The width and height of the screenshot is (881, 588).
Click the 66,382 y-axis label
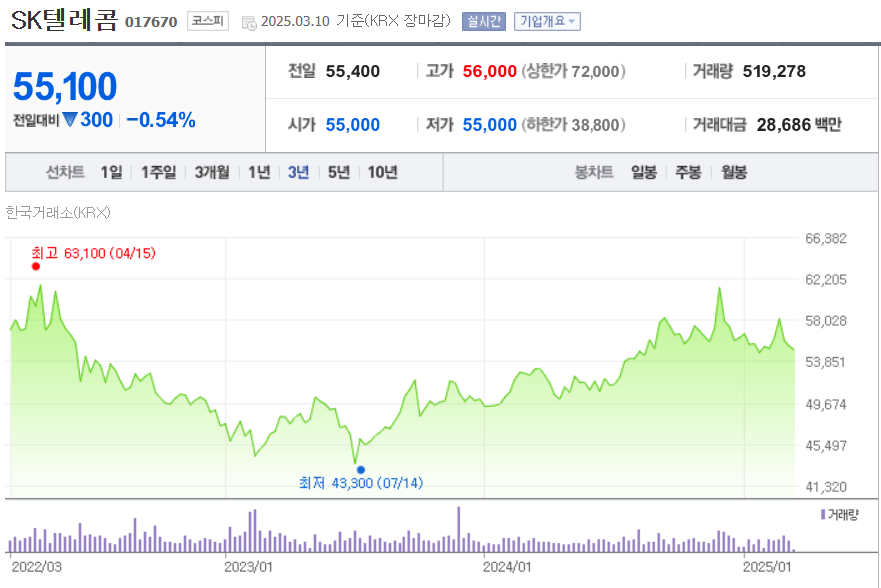826,238
